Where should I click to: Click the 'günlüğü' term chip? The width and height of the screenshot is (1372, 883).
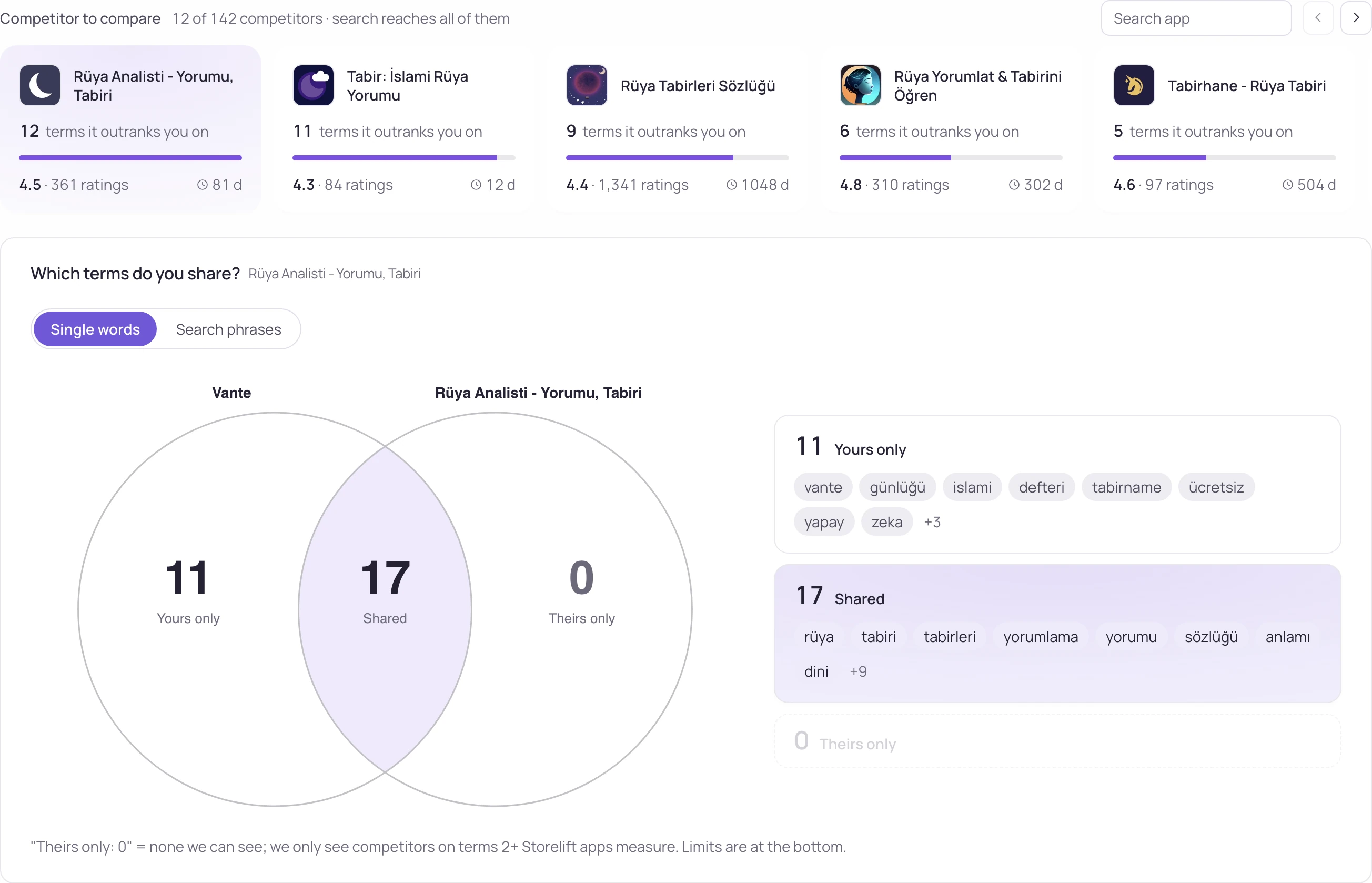[897, 487]
